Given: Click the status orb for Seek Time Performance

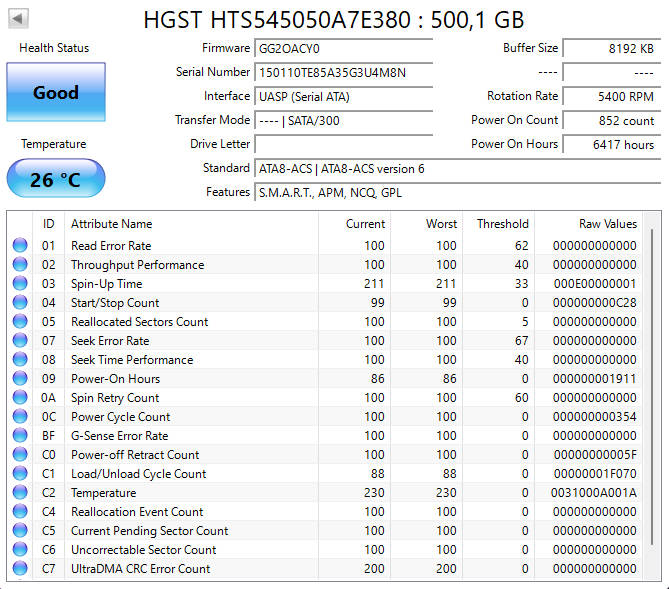Looking at the screenshot, I should click(x=20, y=359).
